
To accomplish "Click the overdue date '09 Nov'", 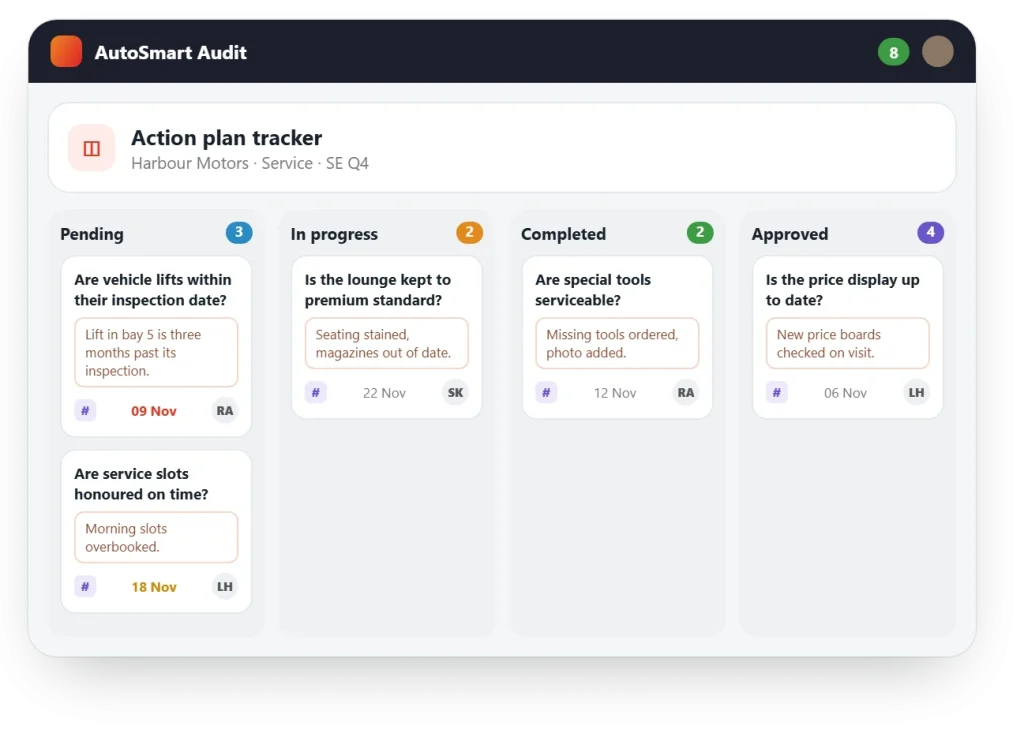I will pos(153,411).
